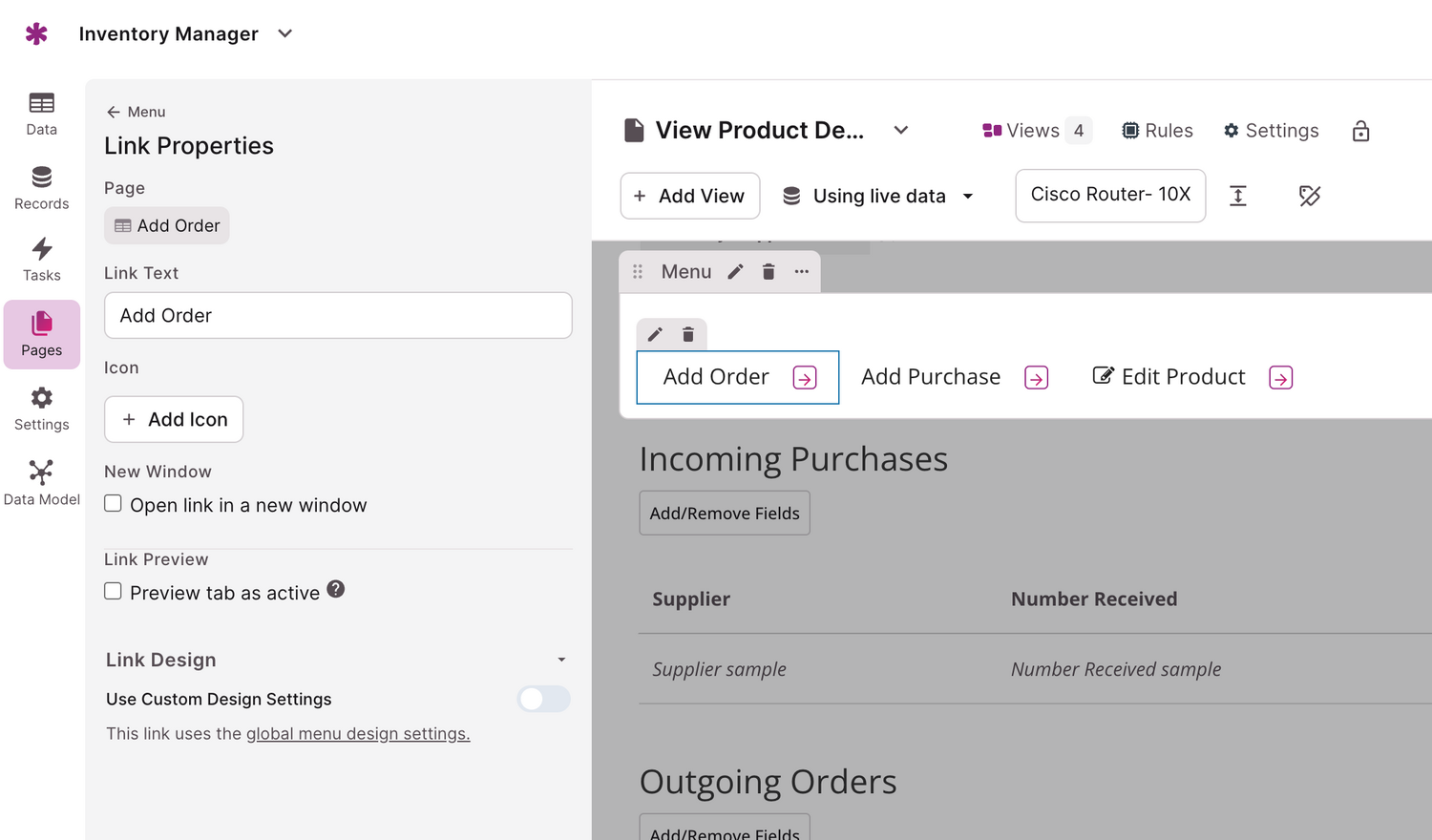Image resolution: width=1432 pixels, height=840 pixels.
Task: Open the Data Model section
Action: (41, 483)
